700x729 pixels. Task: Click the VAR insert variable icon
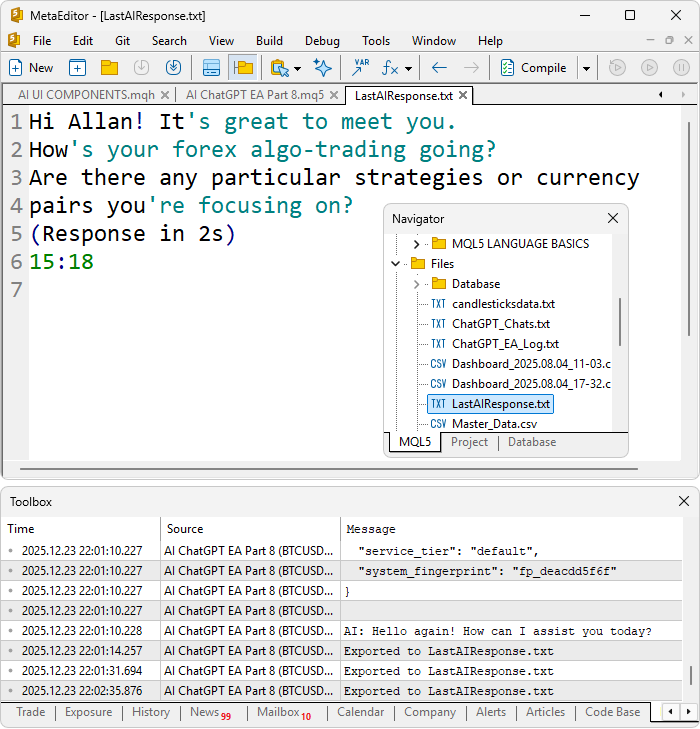click(360, 68)
